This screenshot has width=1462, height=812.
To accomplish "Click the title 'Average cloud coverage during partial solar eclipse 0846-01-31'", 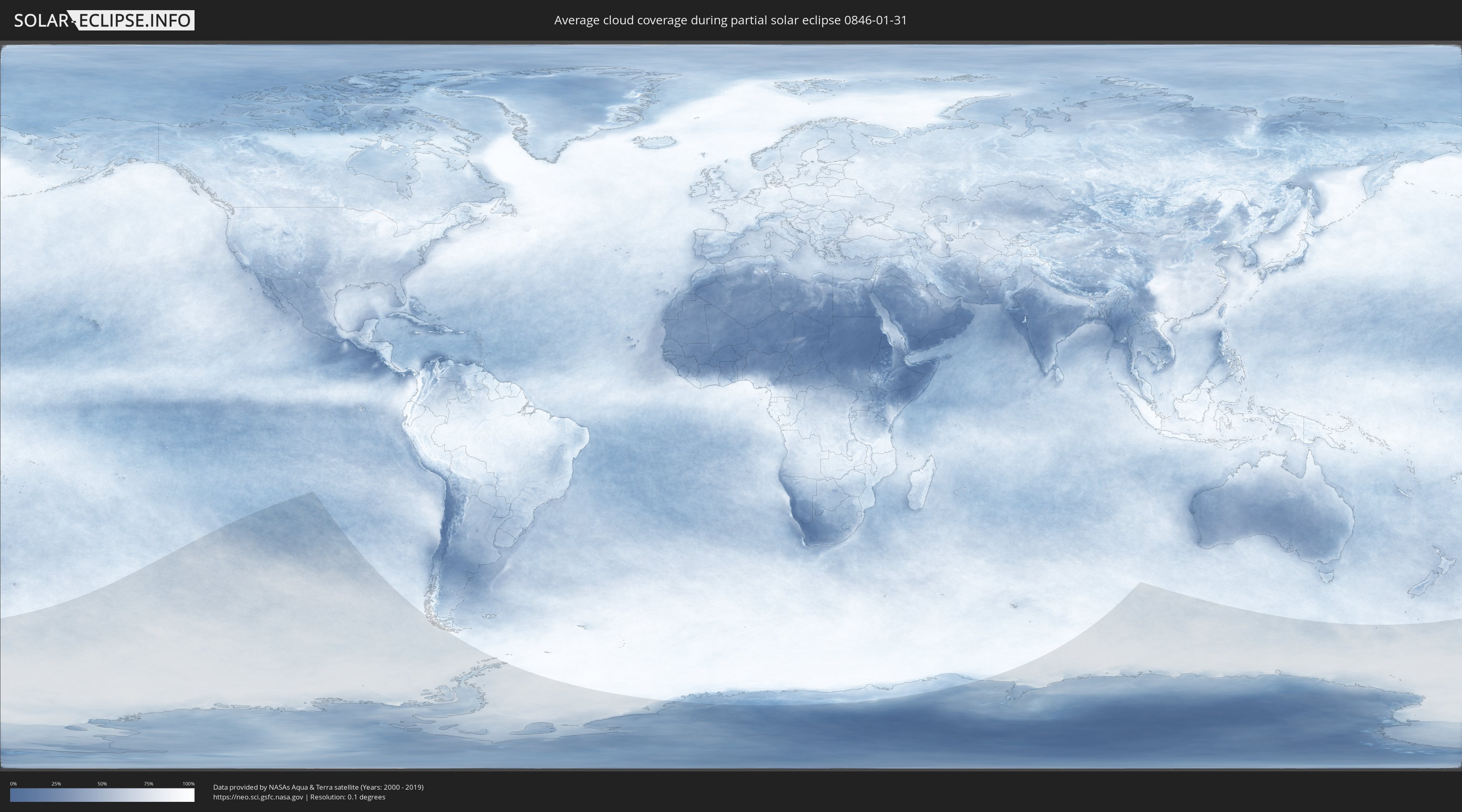I will (x=731, y=20).
